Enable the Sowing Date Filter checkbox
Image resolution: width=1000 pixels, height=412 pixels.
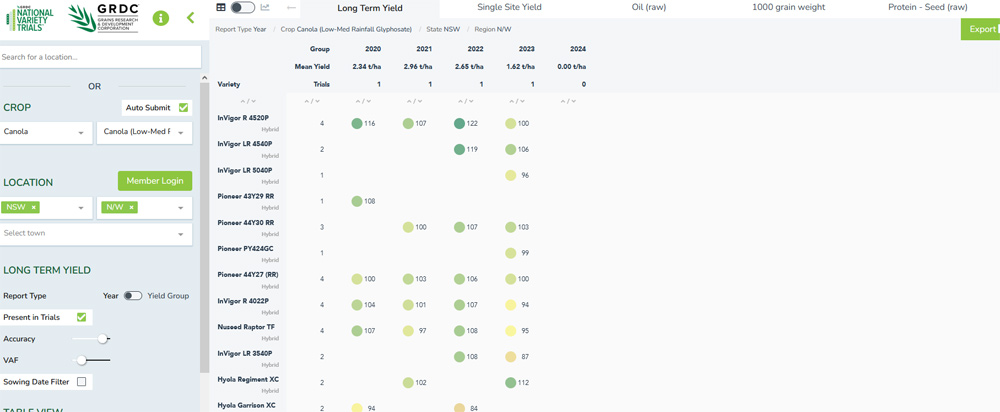point(82,381)
